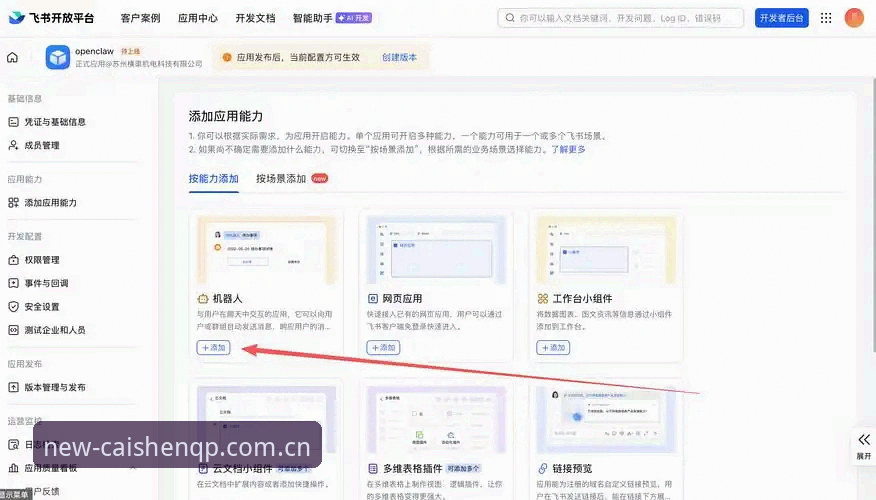Click the 机器人 robot icon
This screenshot has height=500, width=876.
click(203, 299)
